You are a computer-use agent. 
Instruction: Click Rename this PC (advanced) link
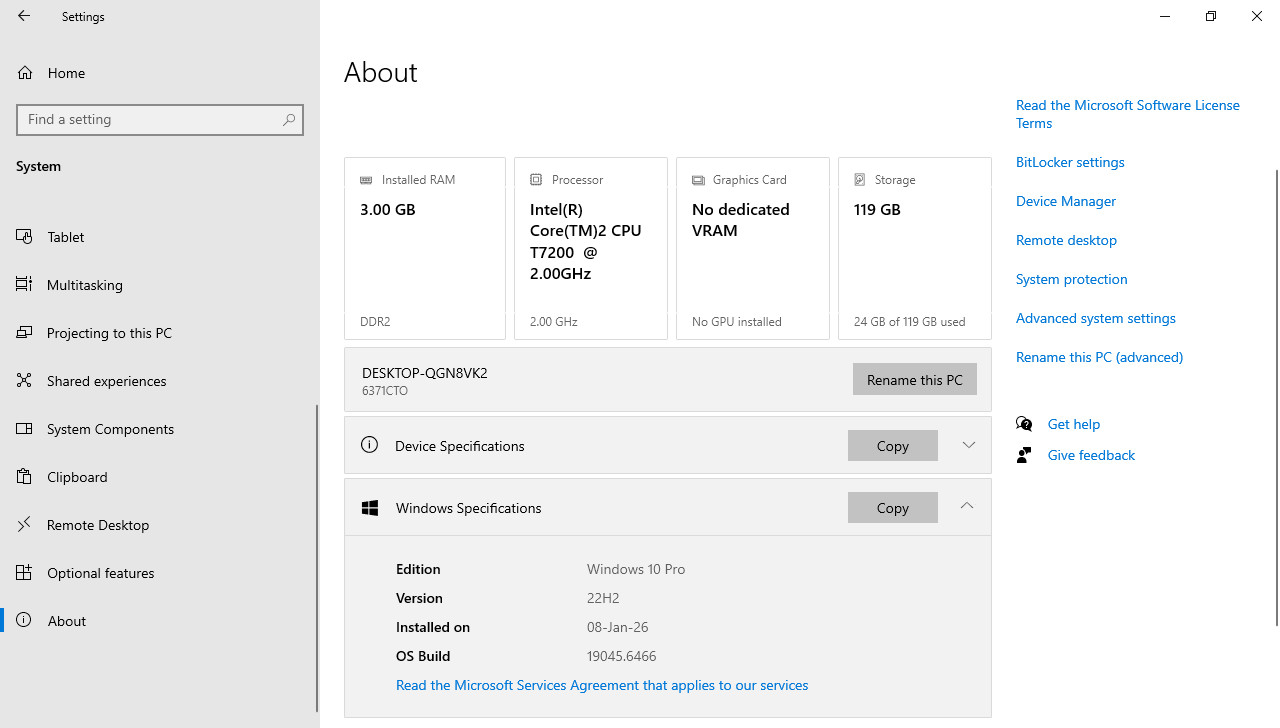click(x=1099, y=357)
